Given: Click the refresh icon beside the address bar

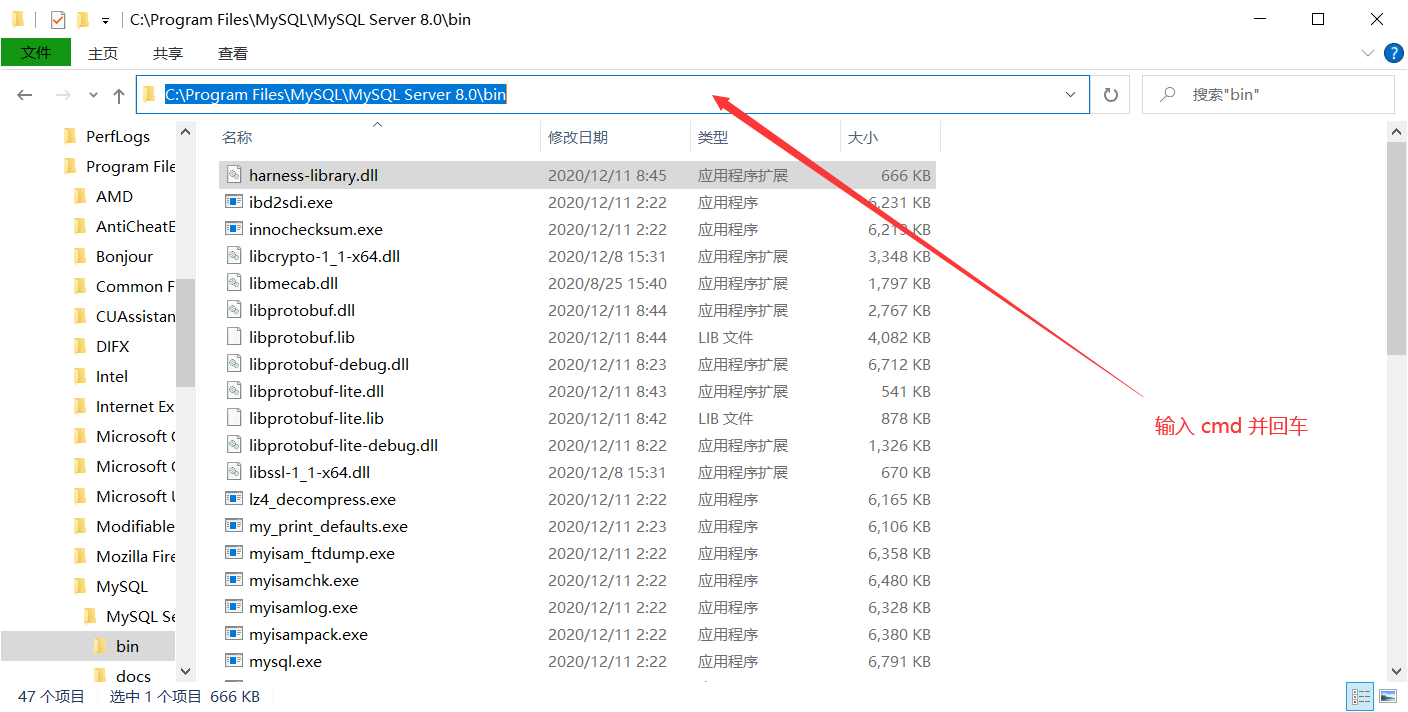Looking at the screenshot, I should (x=1110, y=94).
